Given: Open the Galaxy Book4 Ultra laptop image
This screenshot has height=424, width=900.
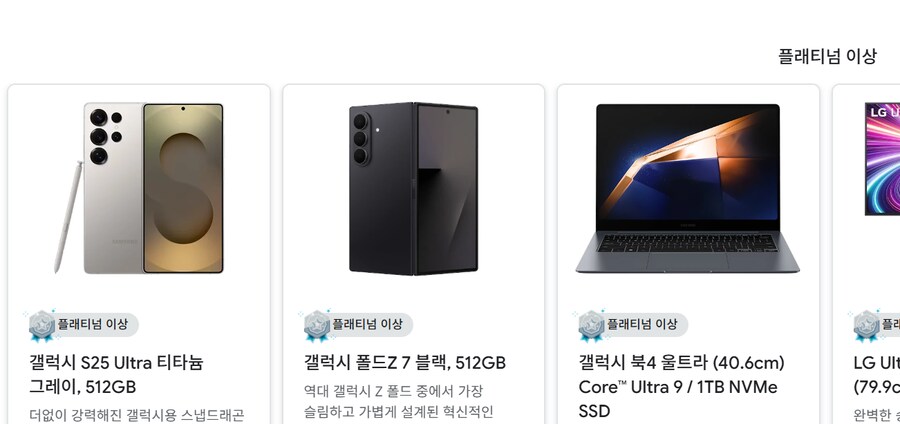Looking at the screenshot, I should pyautogui.click(x=688, y=188).
